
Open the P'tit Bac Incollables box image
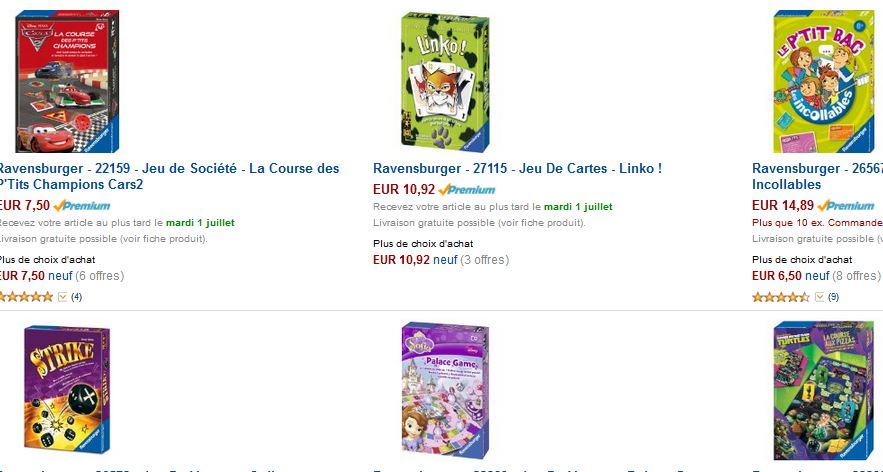click(823, 81)
